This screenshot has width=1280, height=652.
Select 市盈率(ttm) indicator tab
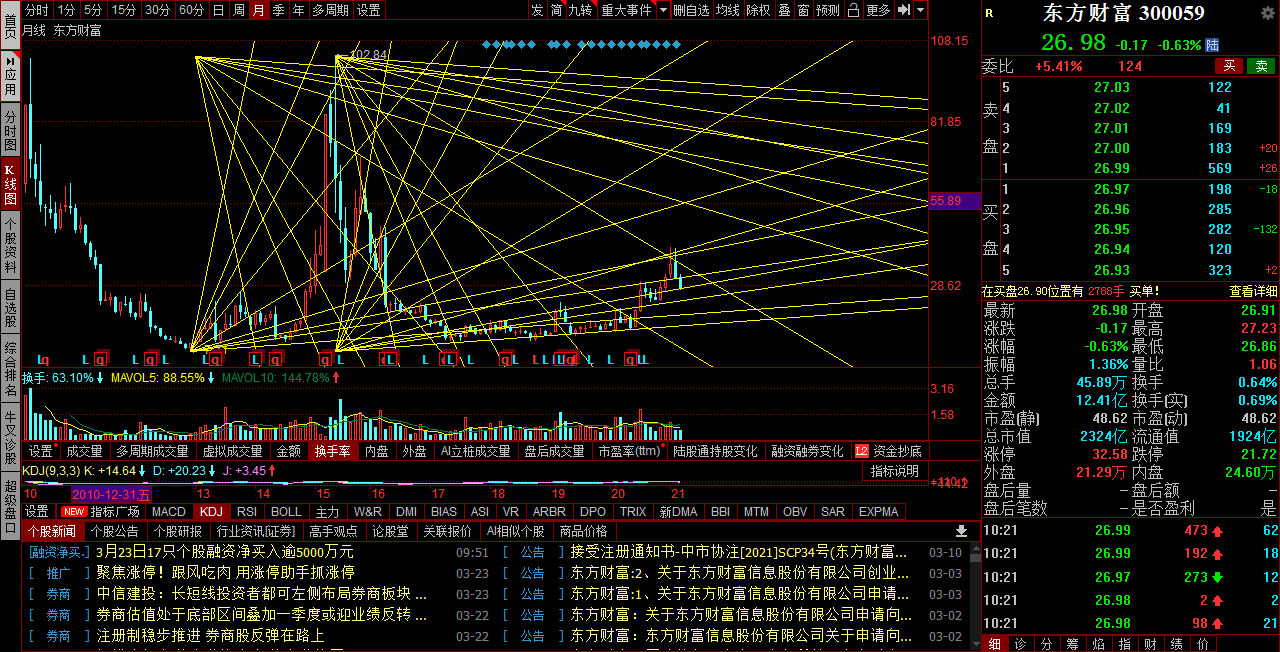point(629,451)
